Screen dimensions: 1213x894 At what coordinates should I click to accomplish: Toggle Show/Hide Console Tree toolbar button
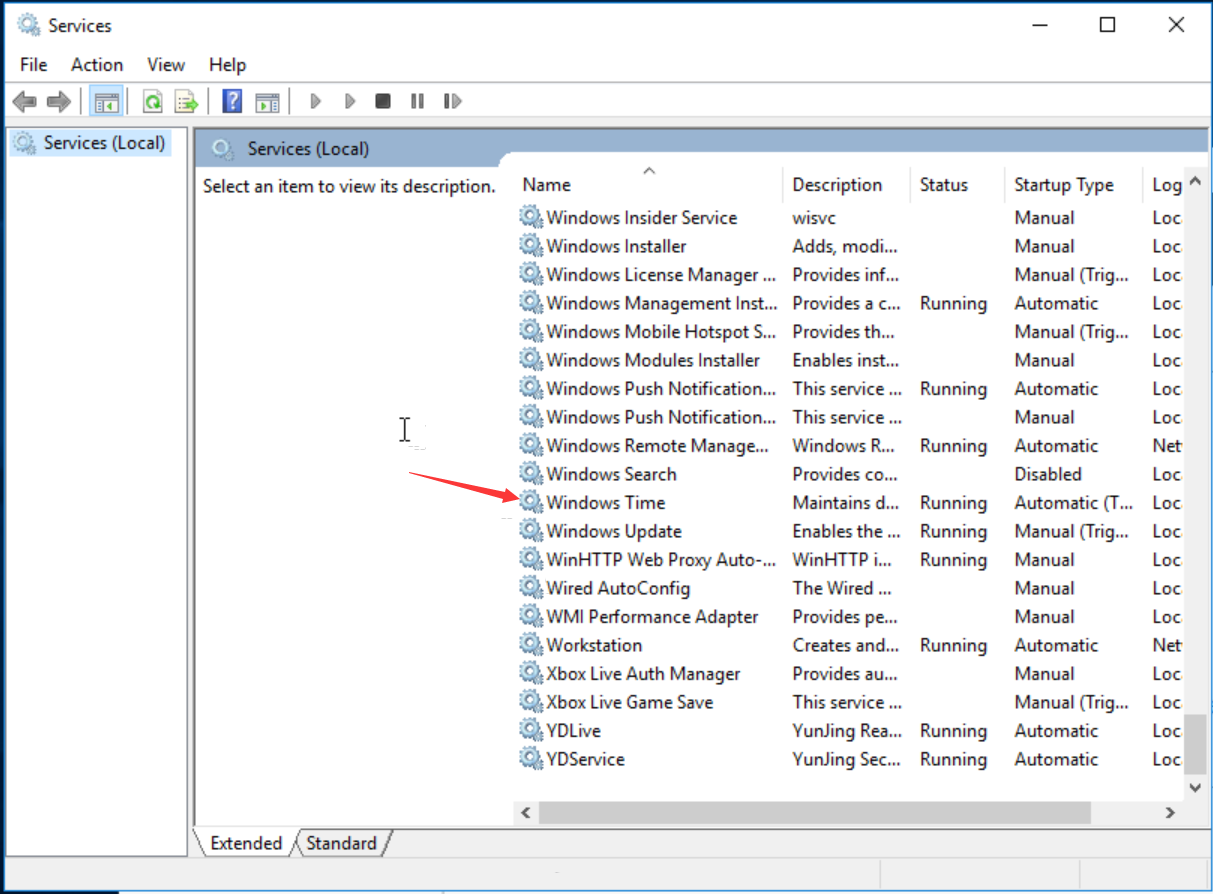[x=105, y=101]
